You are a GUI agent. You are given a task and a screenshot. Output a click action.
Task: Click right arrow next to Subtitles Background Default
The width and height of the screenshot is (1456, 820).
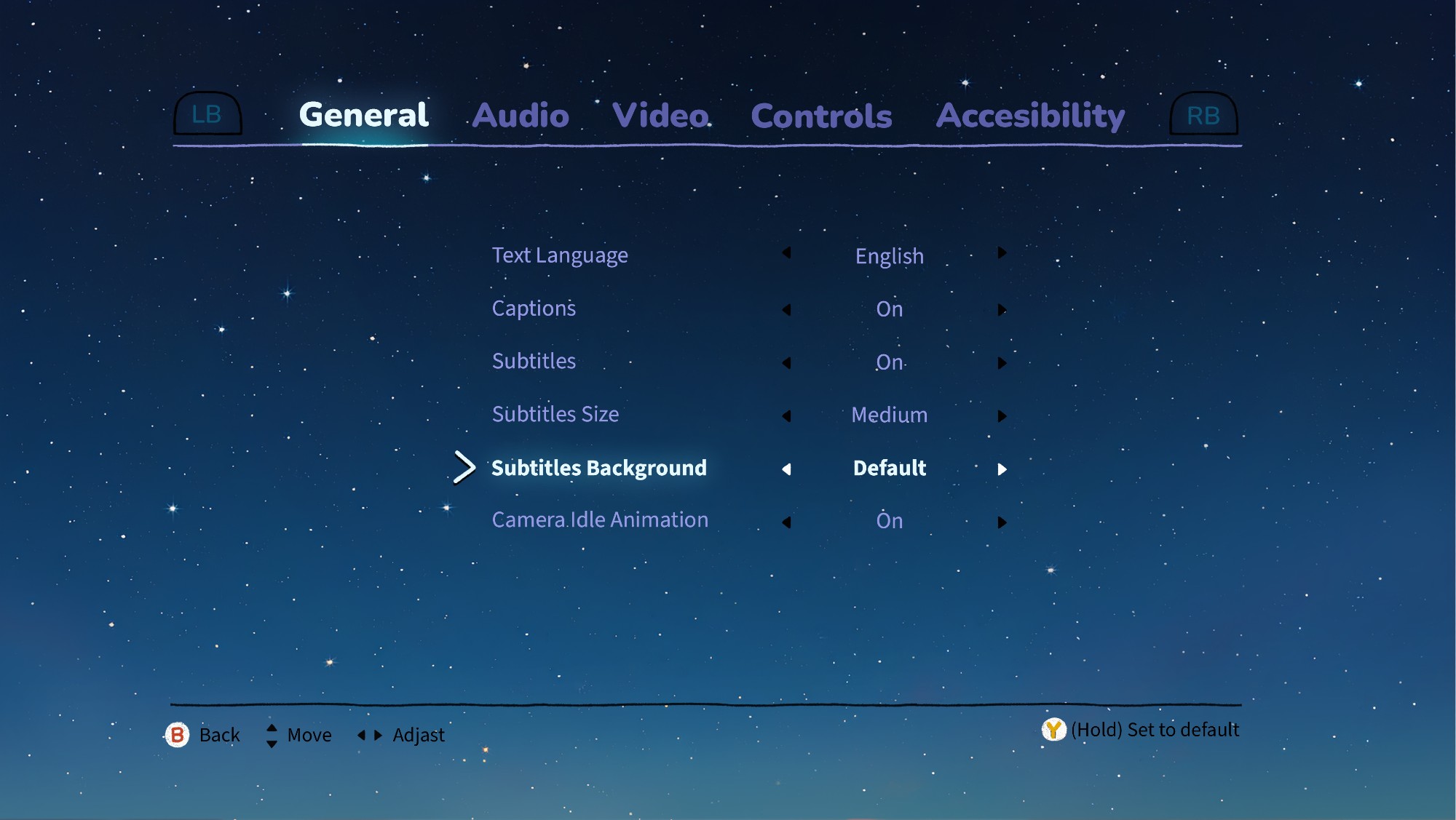coord(1002,469)
